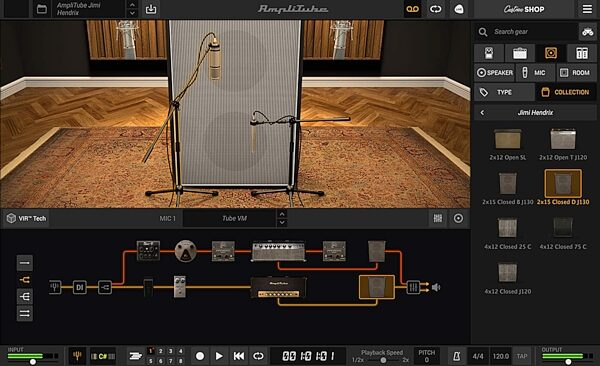This screenshot has height=366, width=600.
Task: Click the save preset download icon
Action: pyautogui.click(x=151, y=9)
